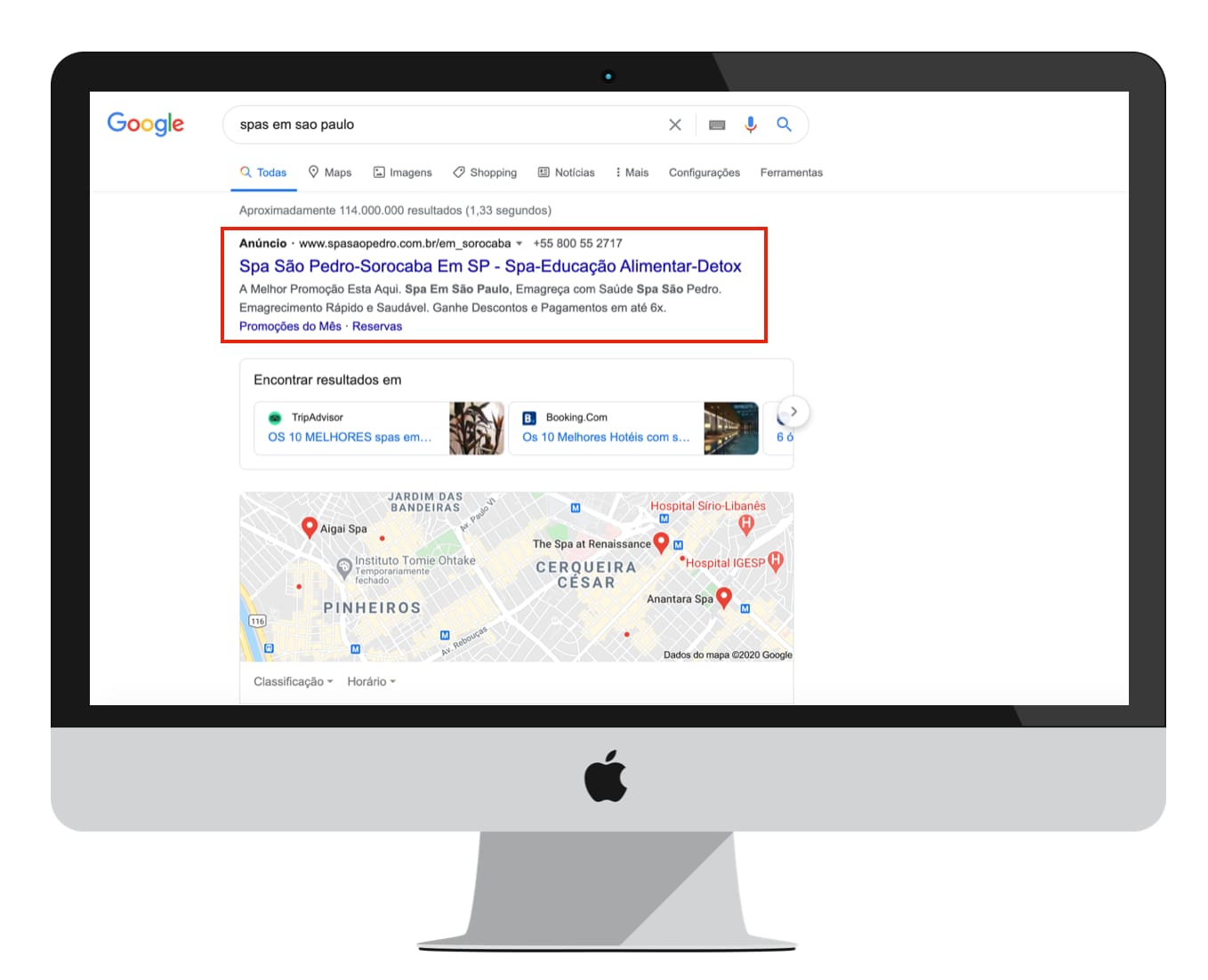Switch to the Imagens tab
The height and width of the screenshot is (980, 1208).
402,173
